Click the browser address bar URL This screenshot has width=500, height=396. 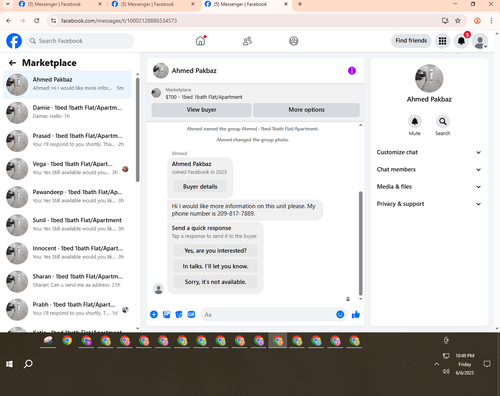click(119, 21)
